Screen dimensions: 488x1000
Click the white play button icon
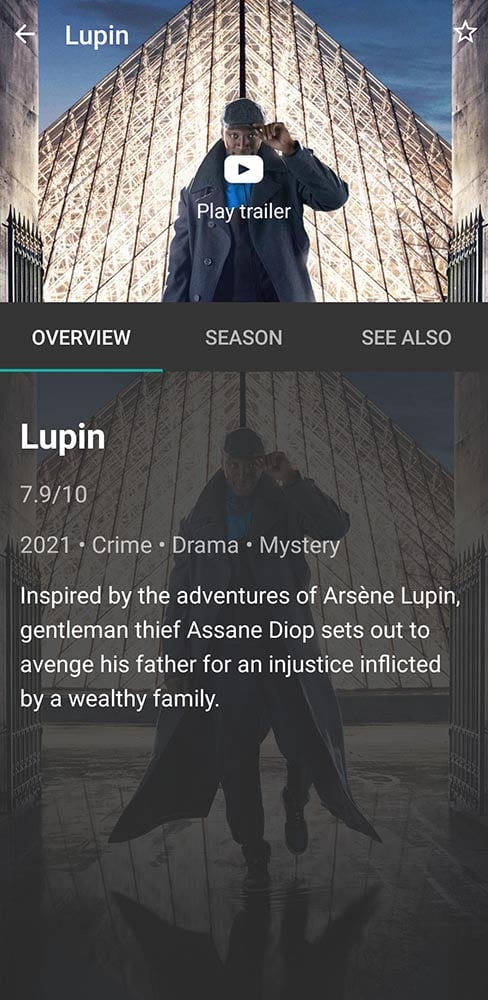[x=244, y=169]
